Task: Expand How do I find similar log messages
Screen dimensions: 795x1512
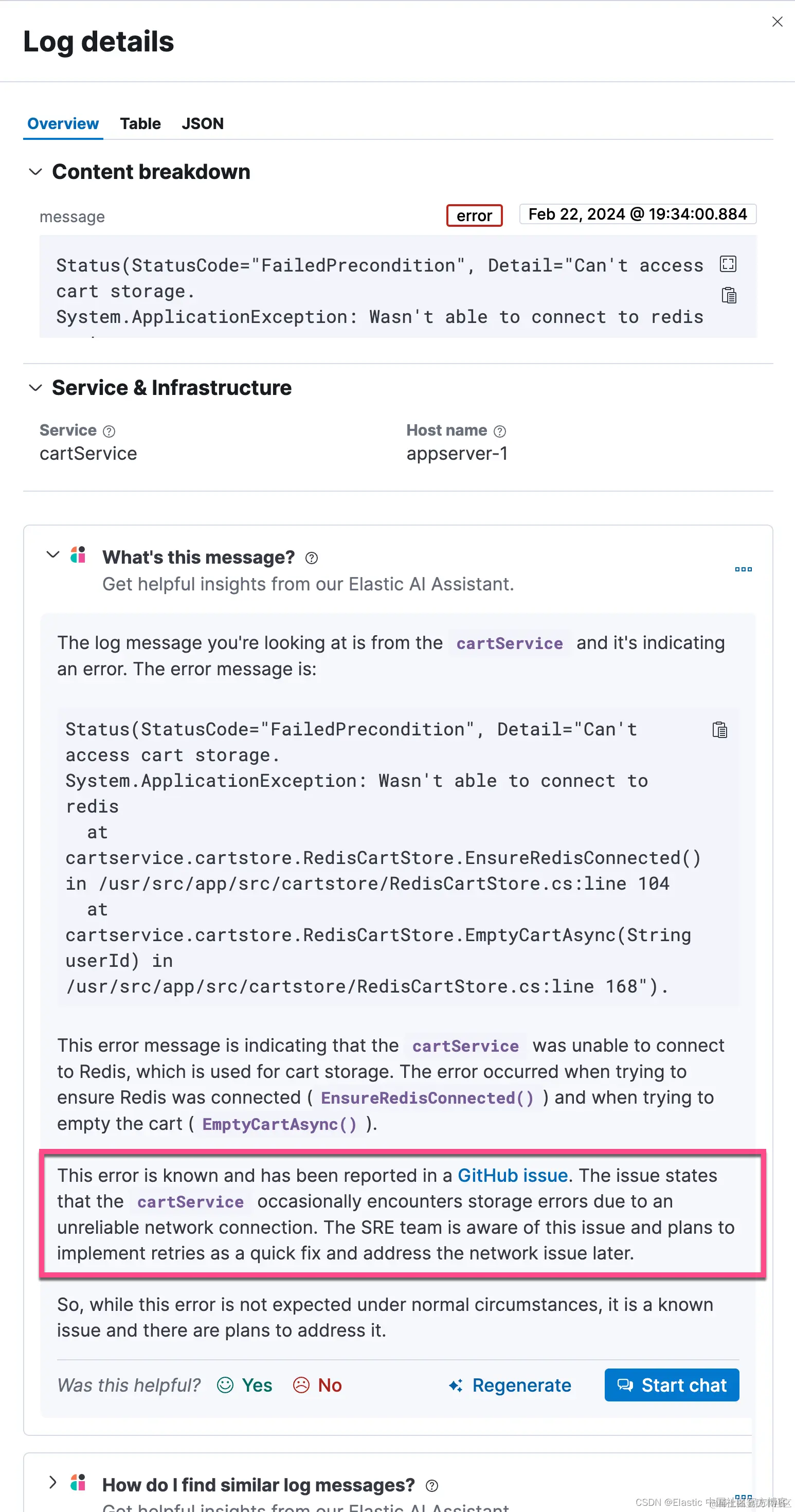Action: 53,1482
